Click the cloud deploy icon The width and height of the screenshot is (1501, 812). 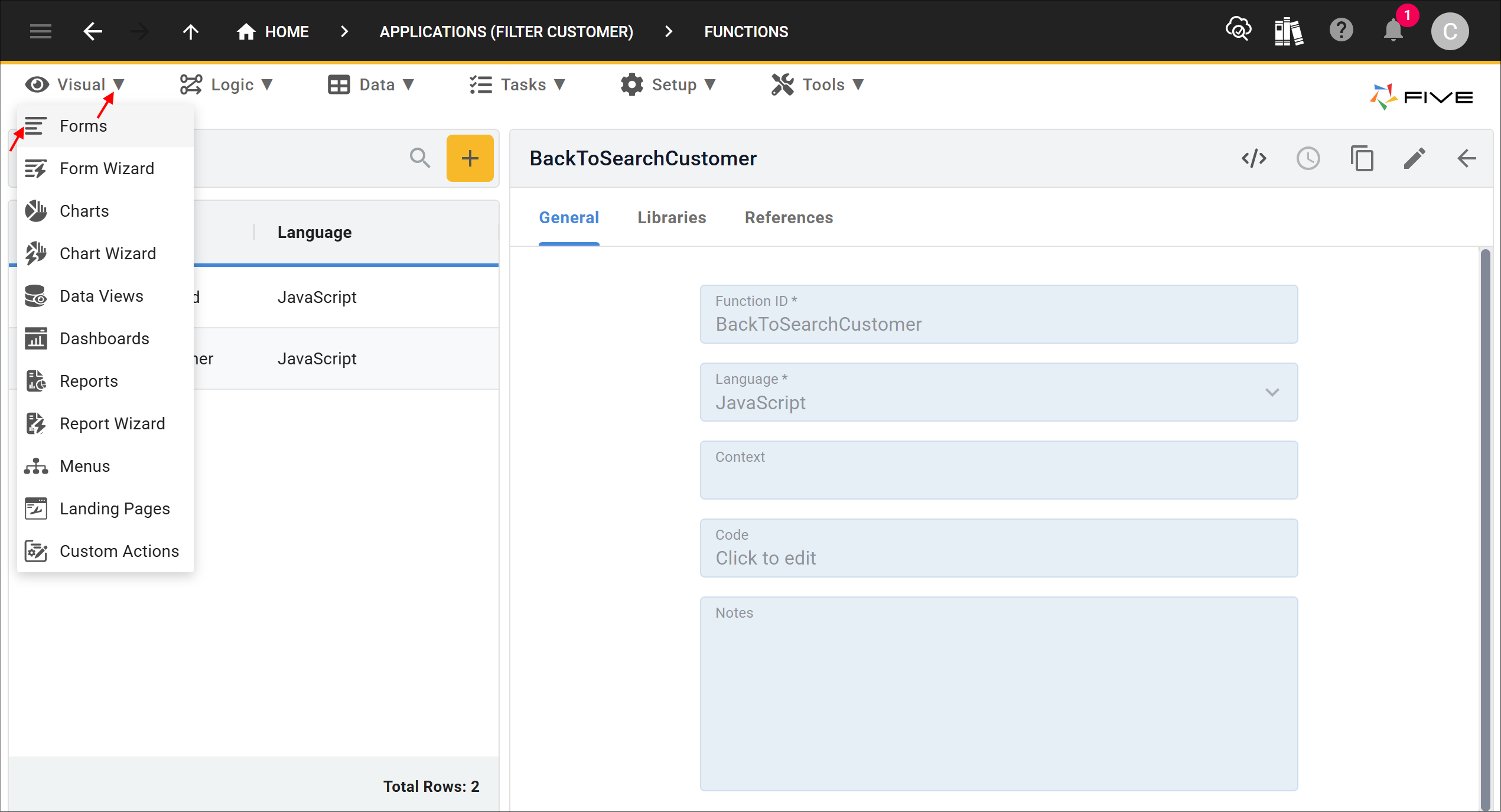(x=1238, y=30)
